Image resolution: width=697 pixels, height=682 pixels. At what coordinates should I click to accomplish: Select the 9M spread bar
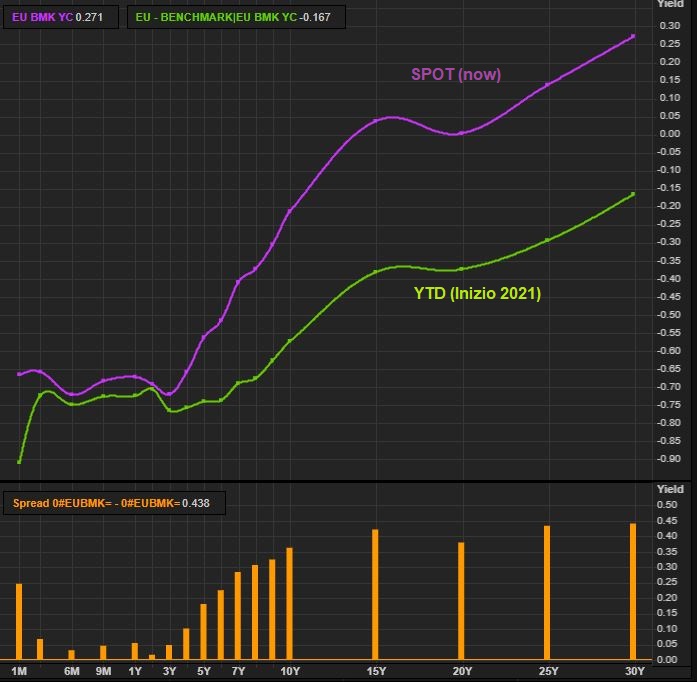click(x=103, y=653)
